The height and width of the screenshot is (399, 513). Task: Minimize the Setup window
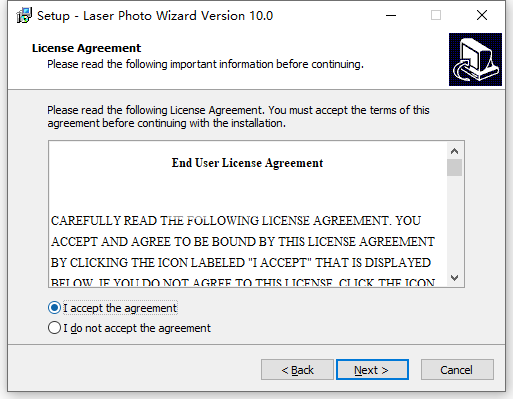pyautogui.click(x=391, y=15)
